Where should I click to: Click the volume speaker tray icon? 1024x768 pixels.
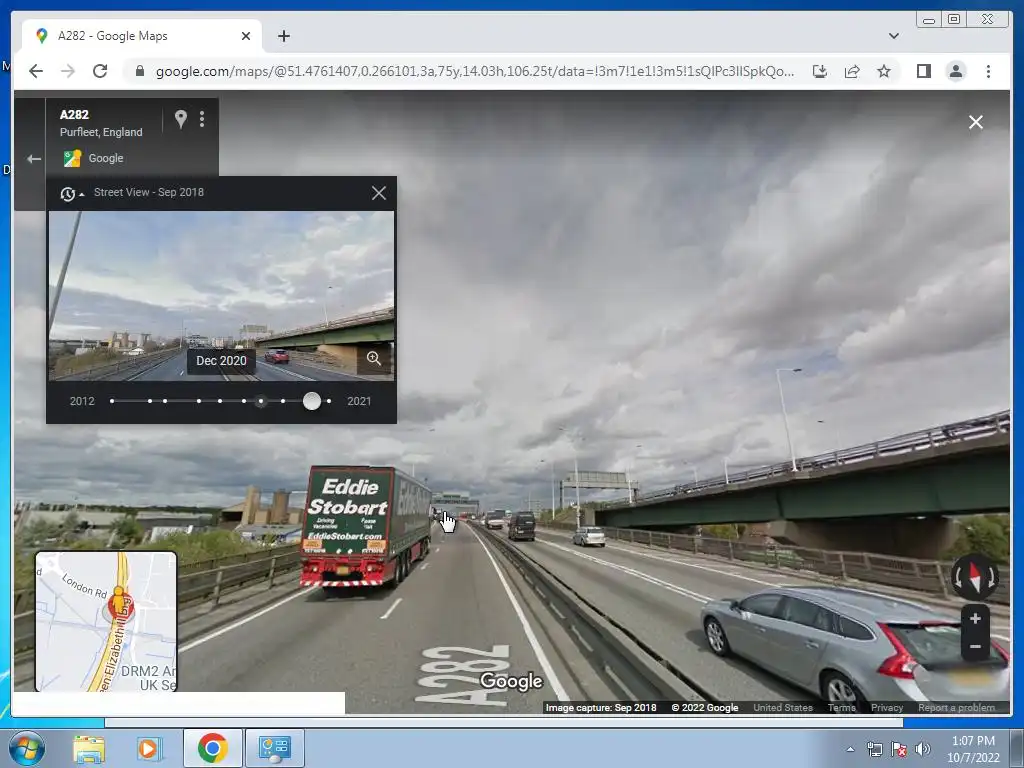pyautogui.click(x=923, y=749)
